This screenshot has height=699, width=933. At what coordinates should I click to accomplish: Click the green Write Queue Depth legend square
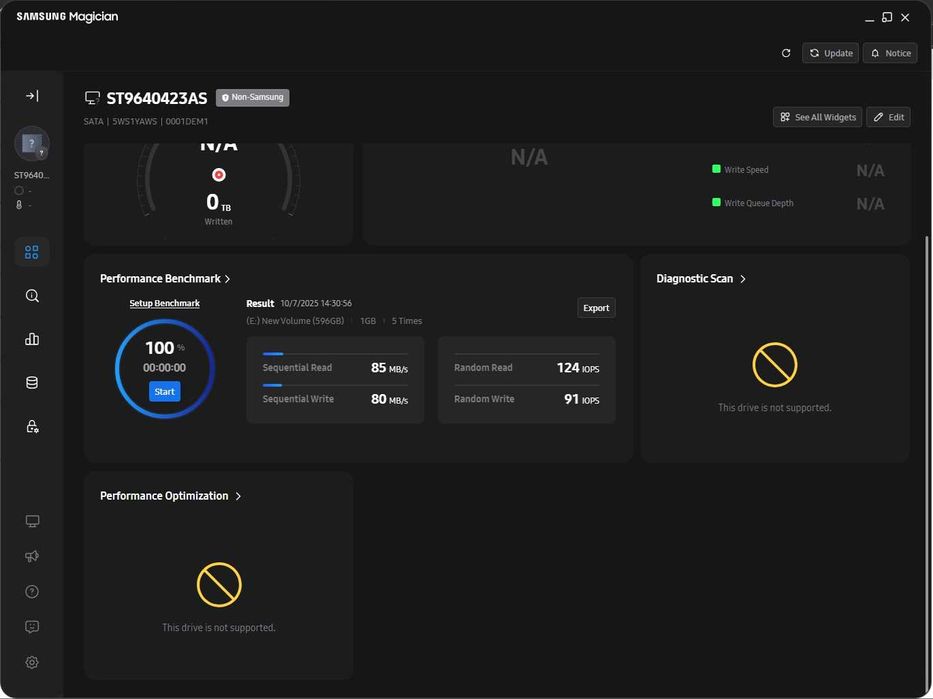coord(716,202)
